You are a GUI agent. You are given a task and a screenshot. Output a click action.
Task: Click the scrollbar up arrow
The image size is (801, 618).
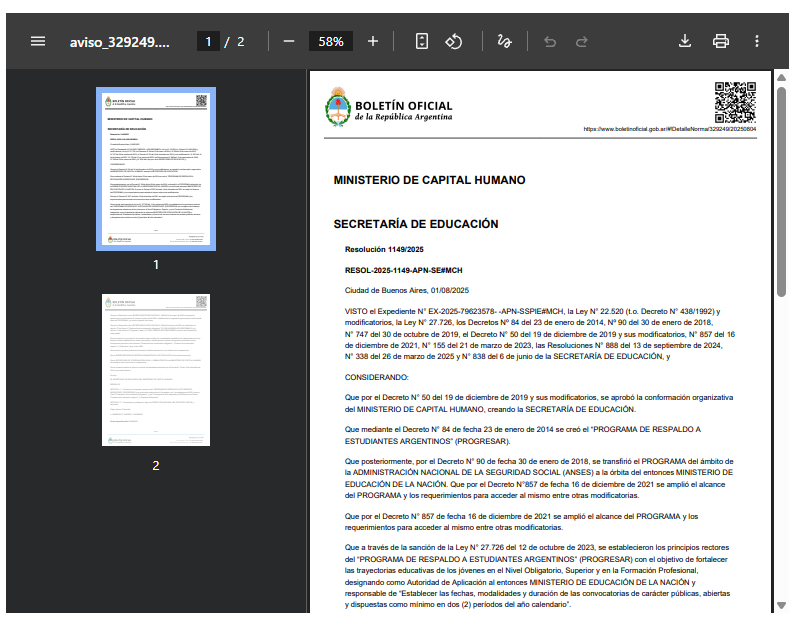point(780,77)
